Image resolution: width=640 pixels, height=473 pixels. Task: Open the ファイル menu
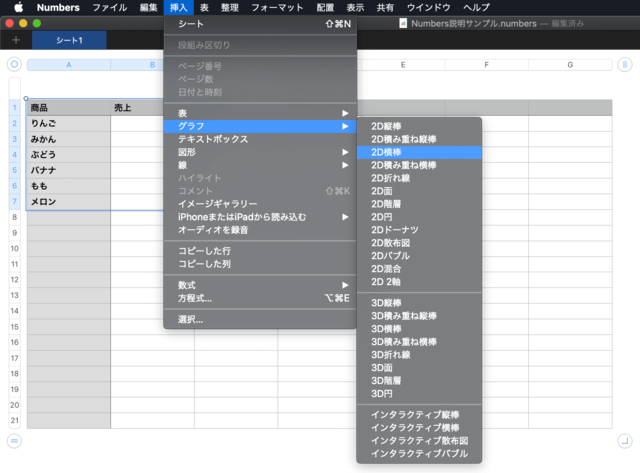click(110, 7)
